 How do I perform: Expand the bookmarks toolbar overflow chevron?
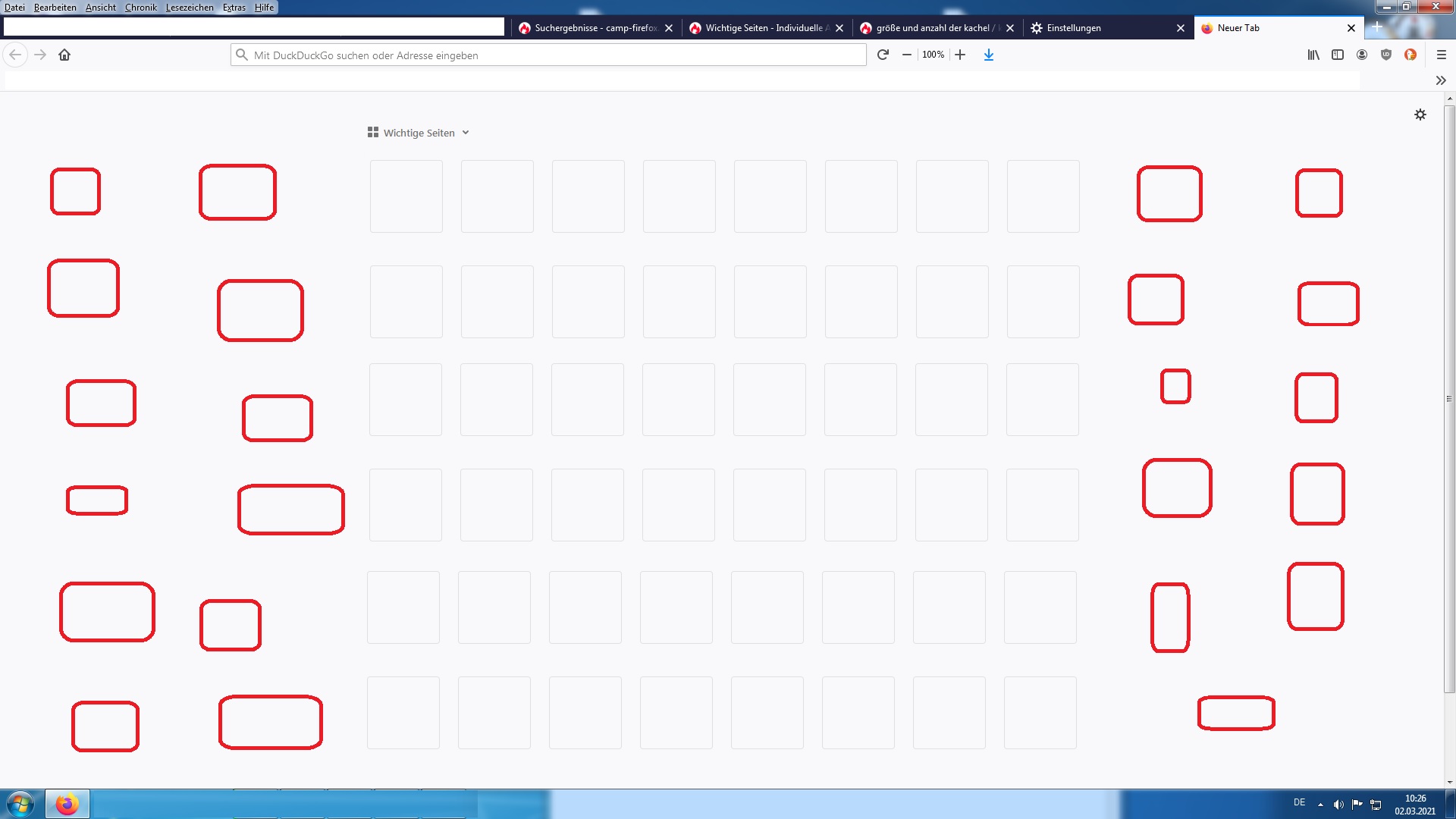(1441, 80)
